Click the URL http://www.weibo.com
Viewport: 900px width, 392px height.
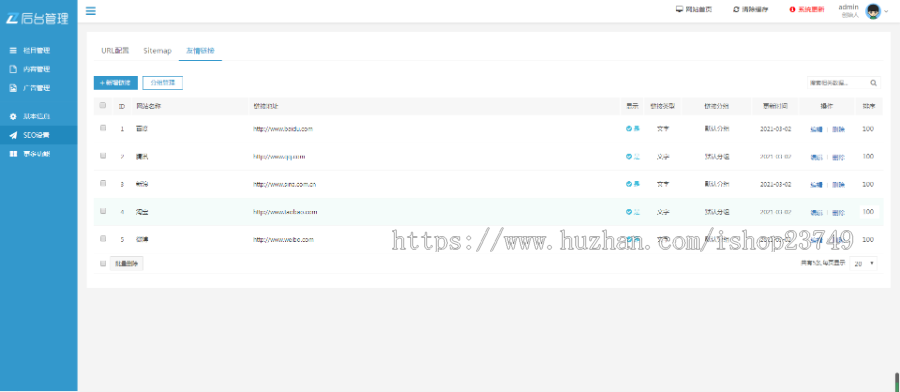(x=284, y=239)
